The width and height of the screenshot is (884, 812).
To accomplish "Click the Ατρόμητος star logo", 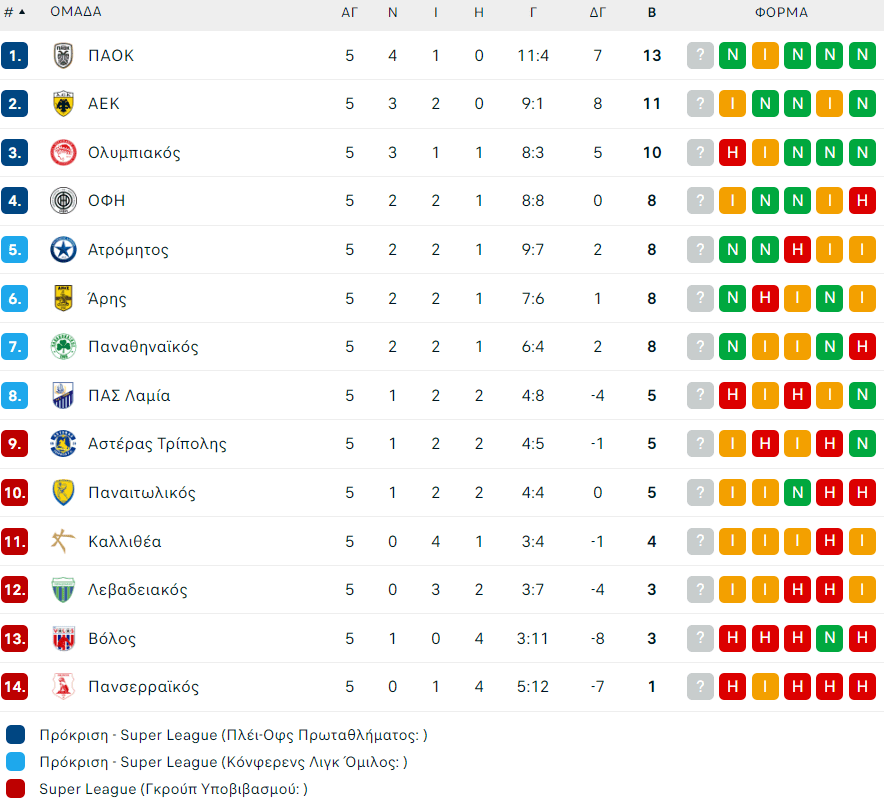I will point(64,250).
